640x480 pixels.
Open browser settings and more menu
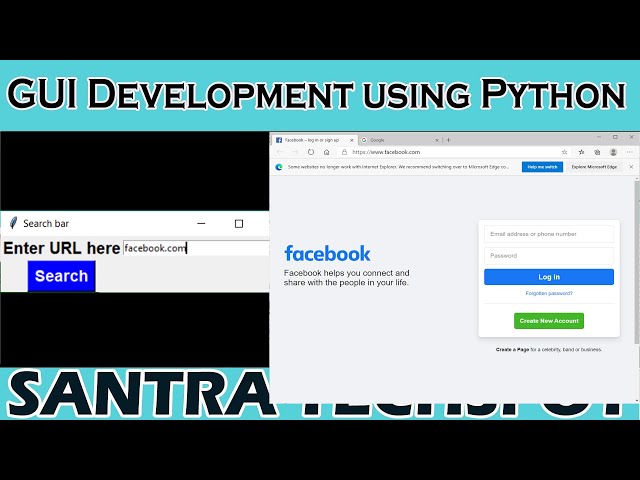tap(629, 152)
